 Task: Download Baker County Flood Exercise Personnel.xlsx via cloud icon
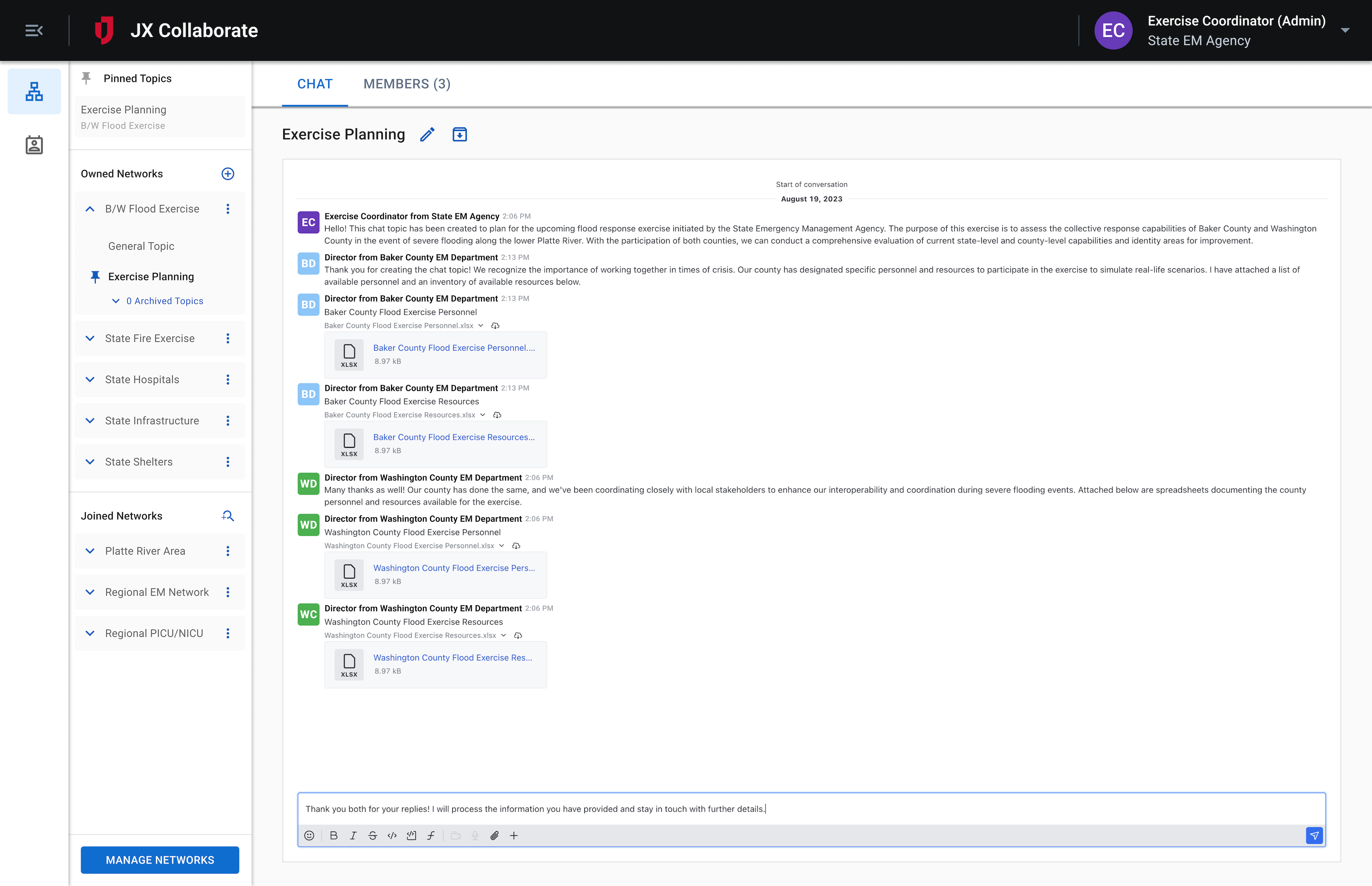[495, 326]
